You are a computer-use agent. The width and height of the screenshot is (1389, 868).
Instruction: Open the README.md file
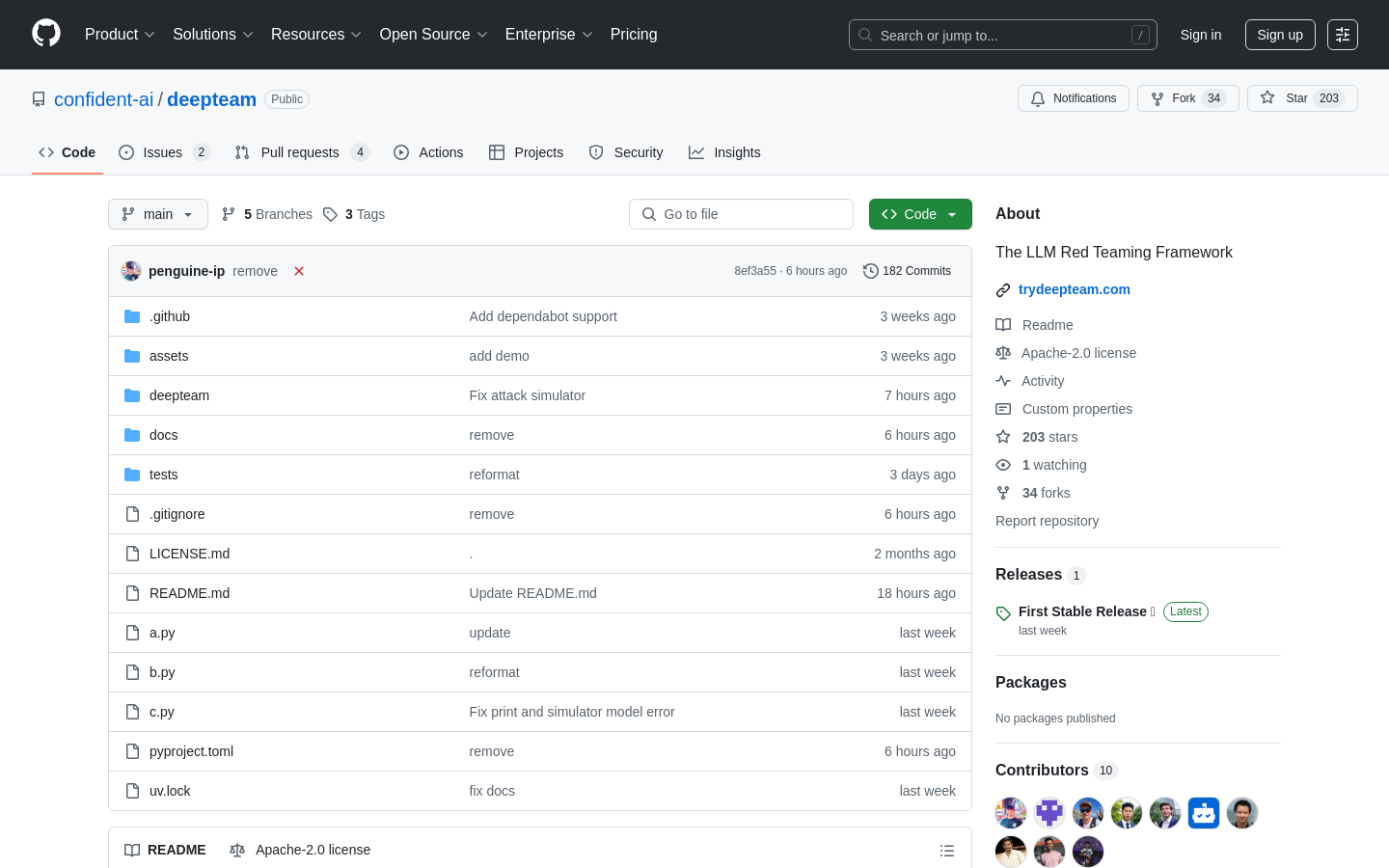click(x=189, y=593)
